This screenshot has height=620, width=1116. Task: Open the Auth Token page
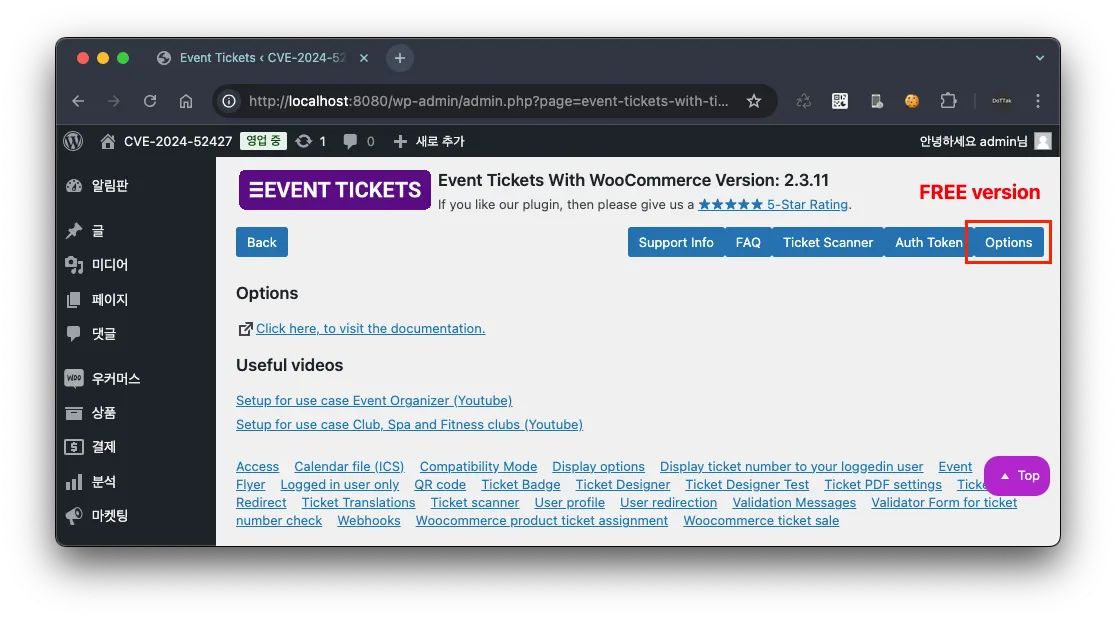pyautogui.click(x=929, y=242)
